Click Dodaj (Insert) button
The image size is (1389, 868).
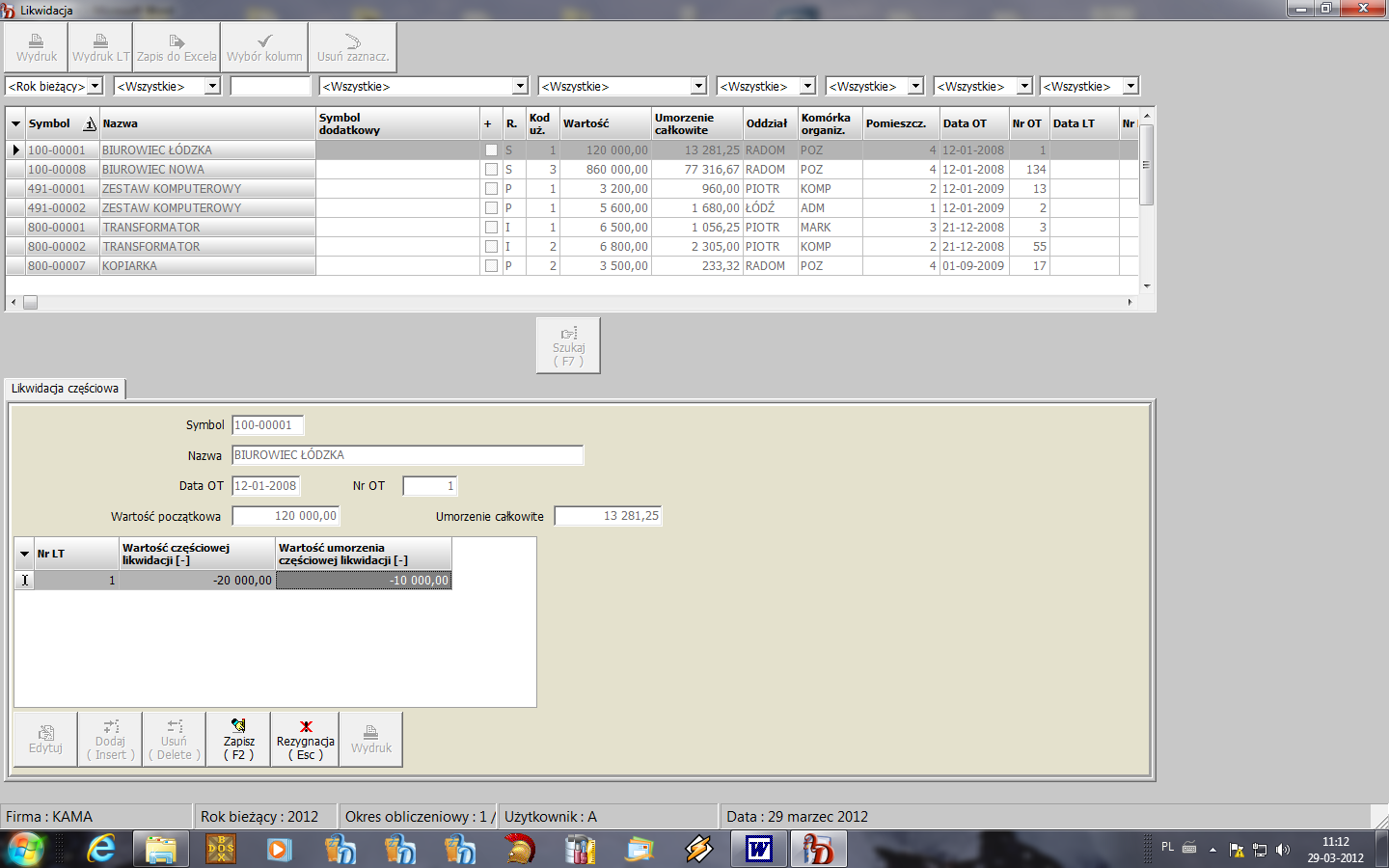coord(110,740)
